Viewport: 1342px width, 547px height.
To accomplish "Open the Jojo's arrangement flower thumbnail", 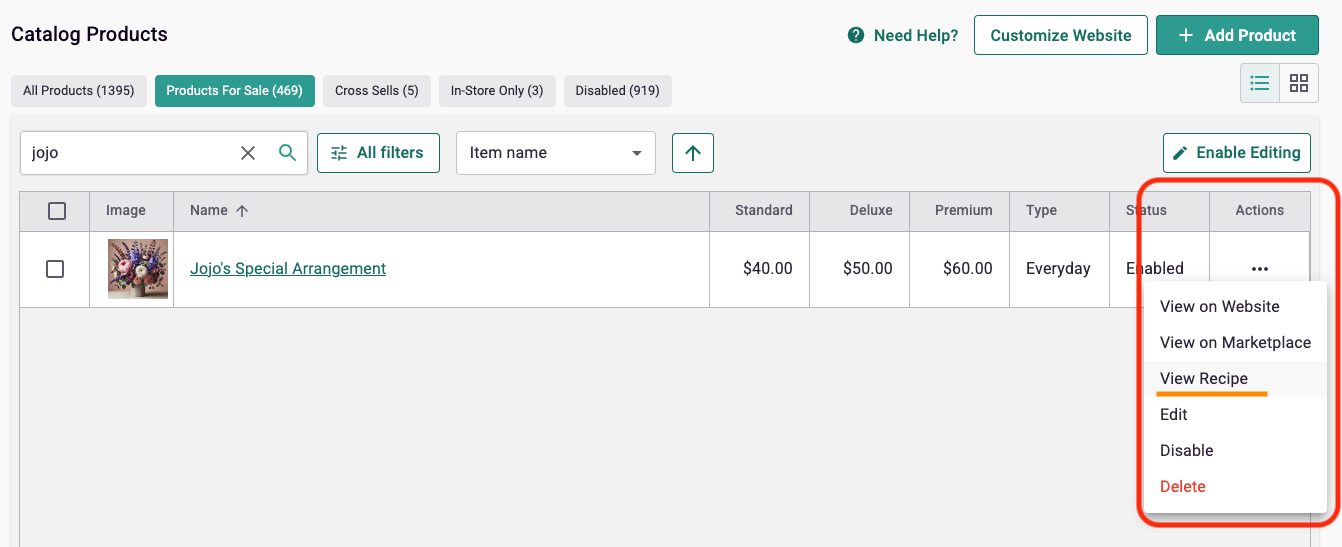I will pyautogui.click(x=138, y=269).
